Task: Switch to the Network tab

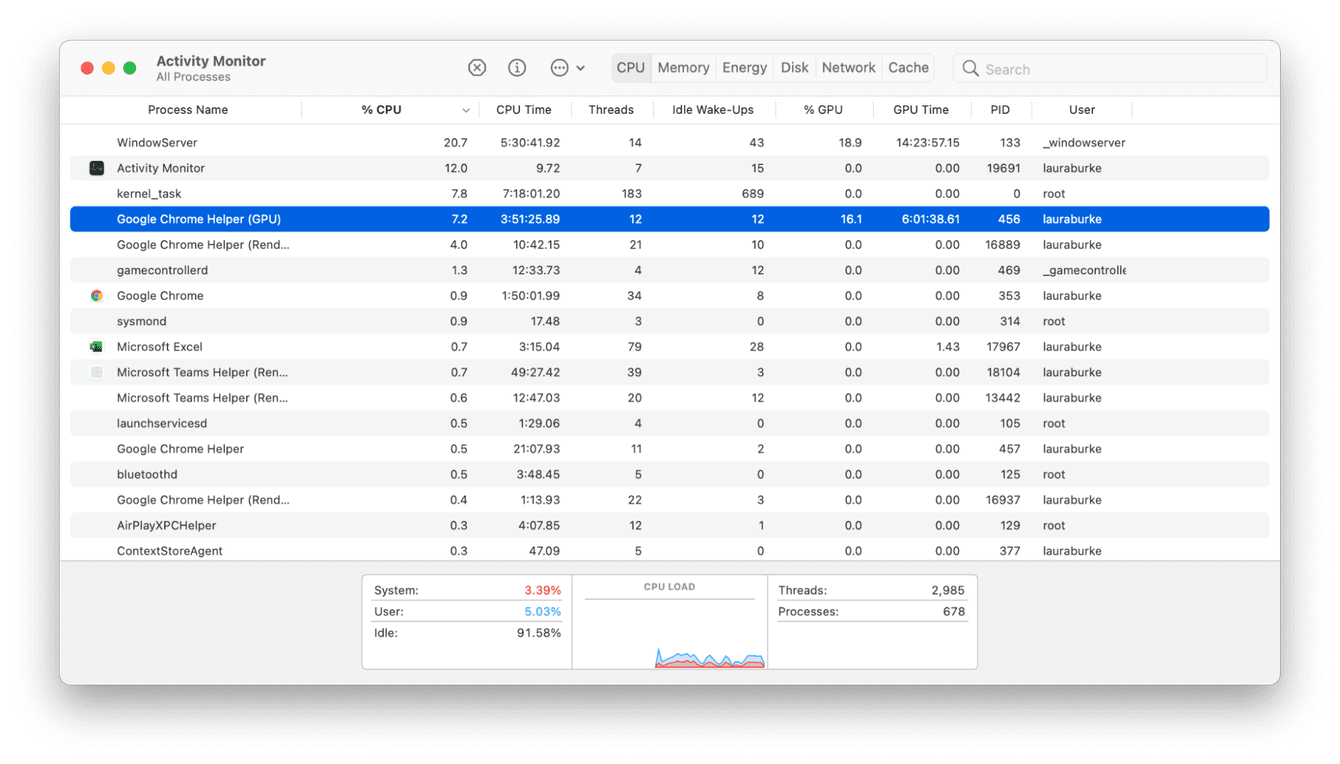Action: point(848,67)
